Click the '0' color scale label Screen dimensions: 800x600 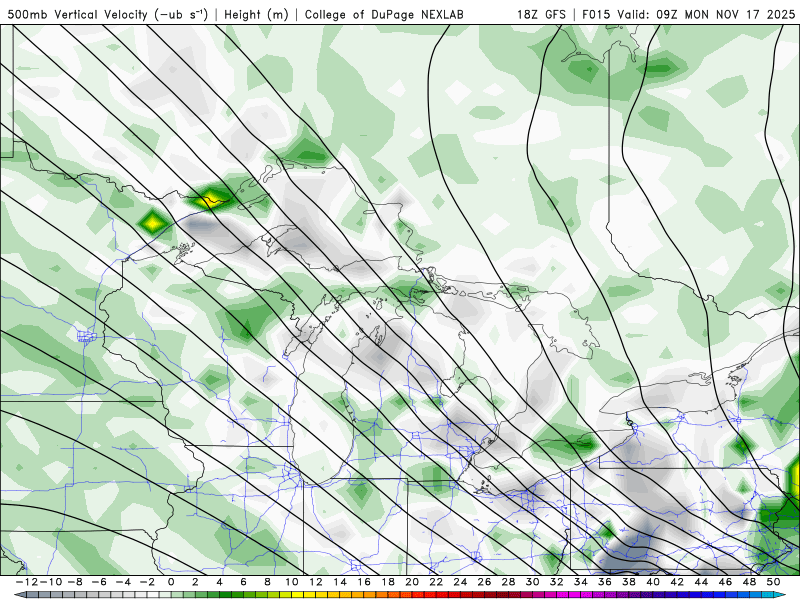click(x=171, y=582)
